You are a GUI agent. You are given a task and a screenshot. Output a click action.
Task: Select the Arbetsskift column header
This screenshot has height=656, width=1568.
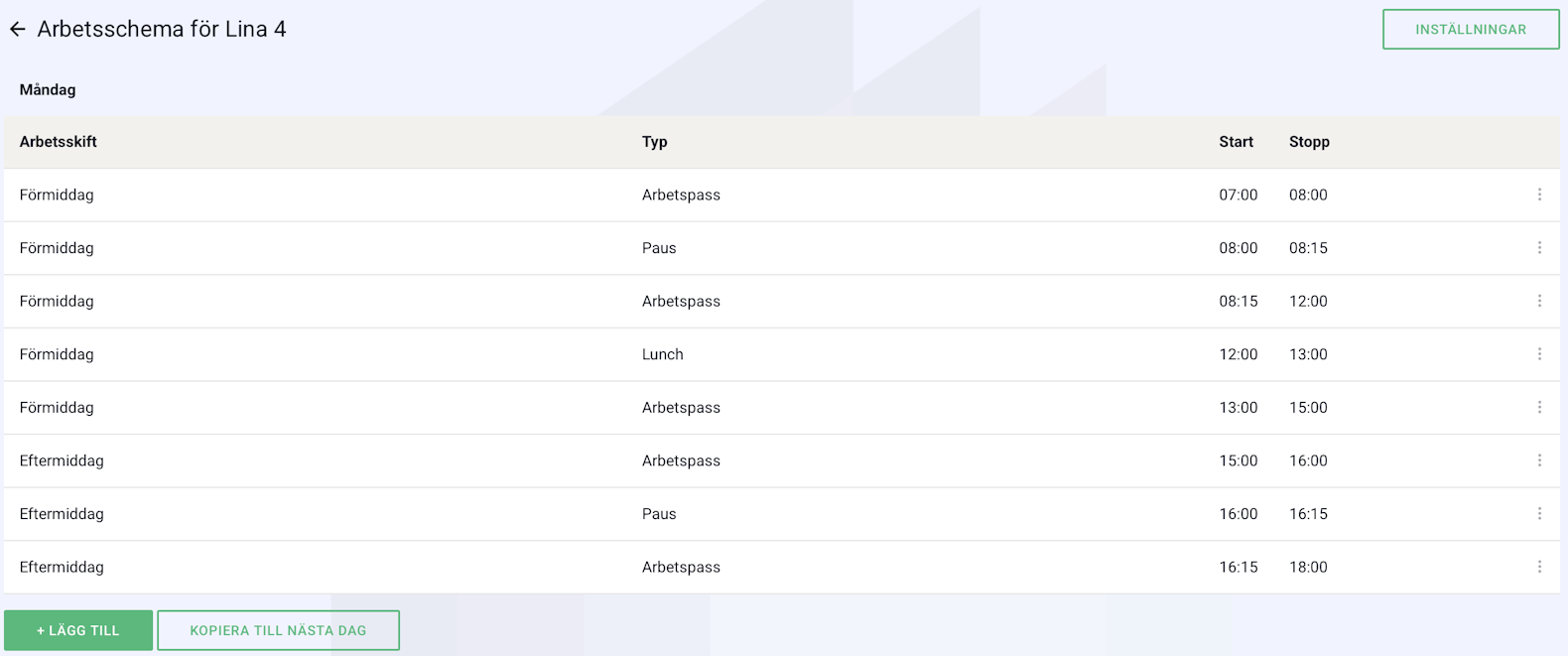click(x=59, y=142)
